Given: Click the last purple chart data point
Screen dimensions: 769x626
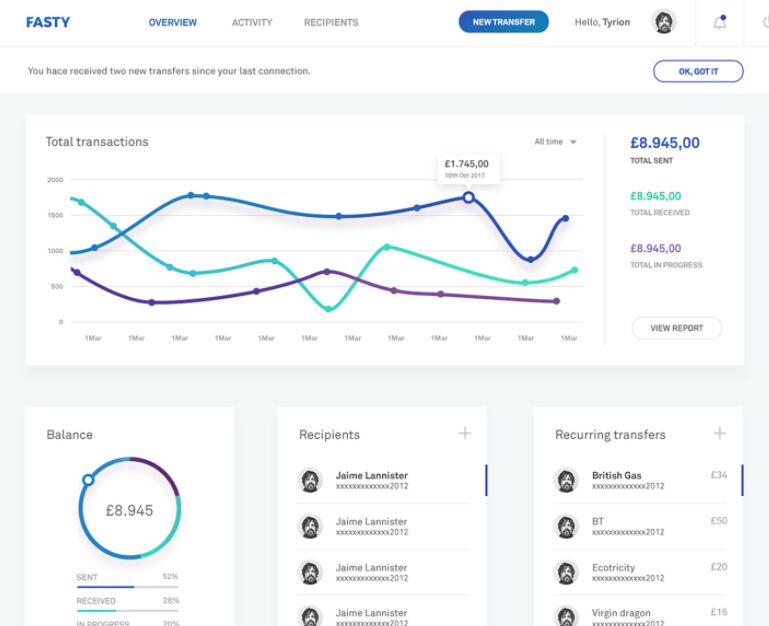Looking at the screenshot, I should tap(556, 301).
